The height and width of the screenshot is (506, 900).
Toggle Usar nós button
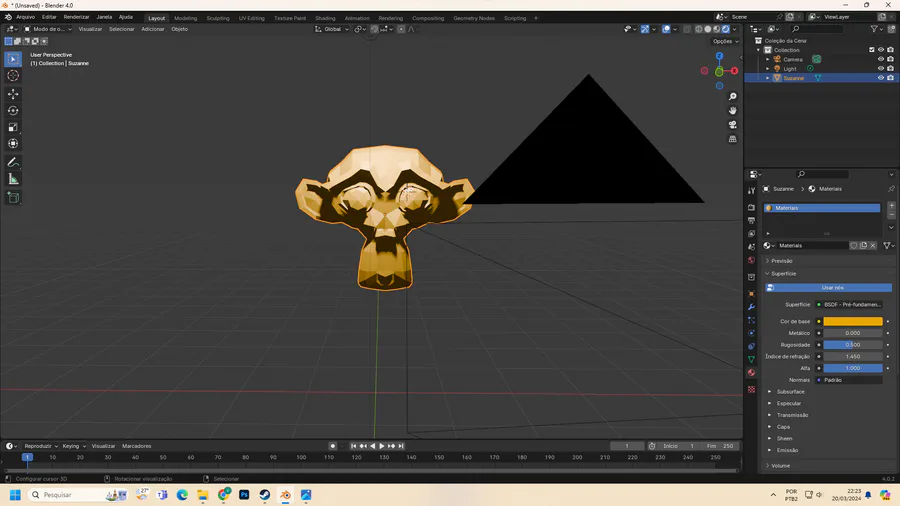[828, 287]
